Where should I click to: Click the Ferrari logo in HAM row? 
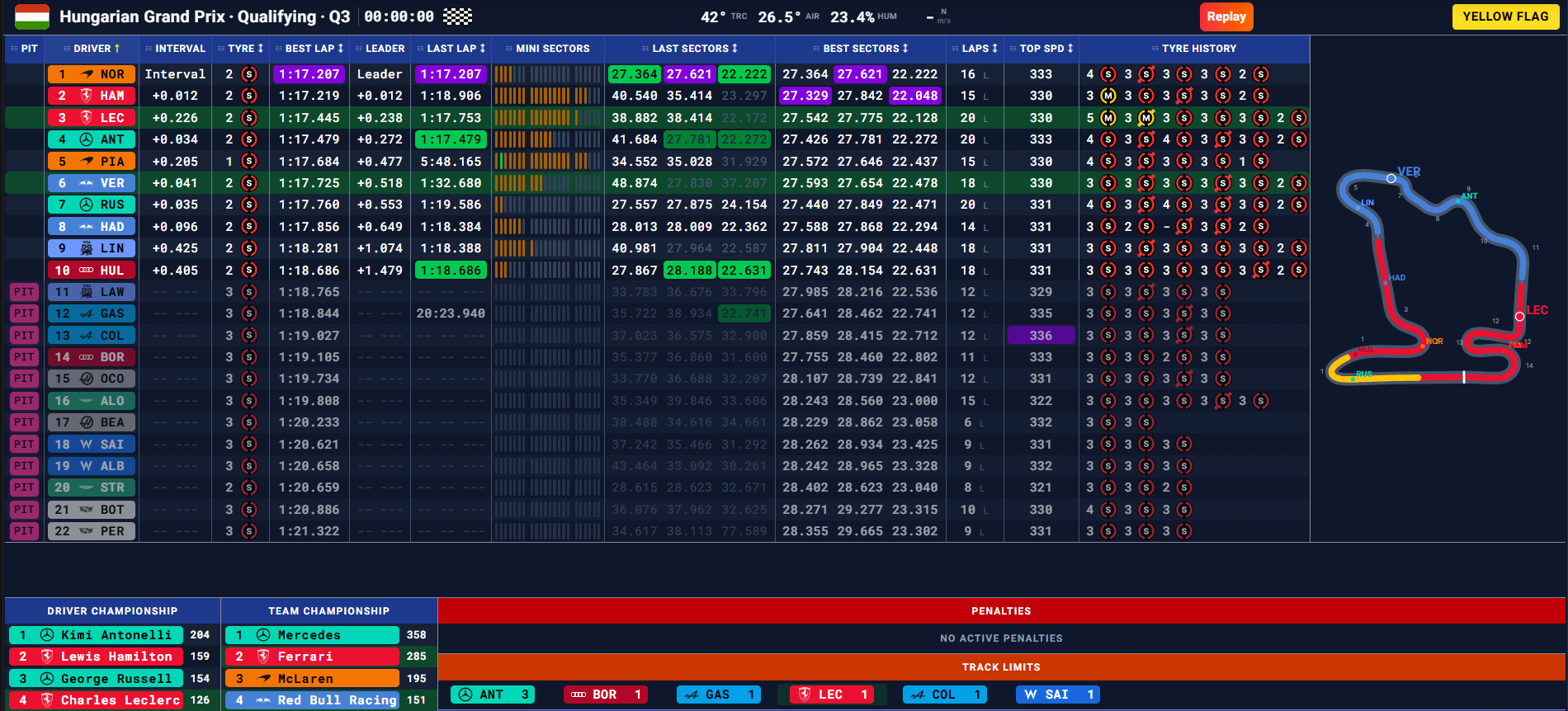[x=87, y=96]
